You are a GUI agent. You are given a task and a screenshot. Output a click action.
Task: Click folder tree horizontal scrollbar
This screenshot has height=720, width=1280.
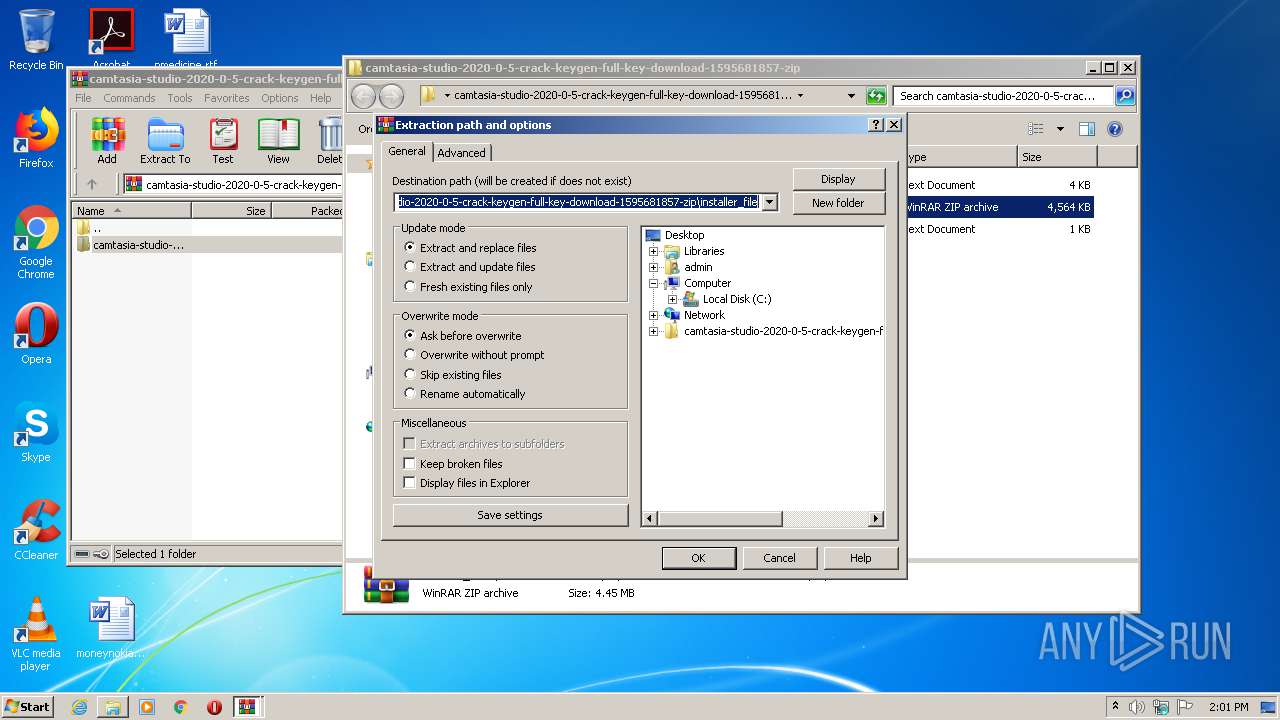(x=763, y=518)
